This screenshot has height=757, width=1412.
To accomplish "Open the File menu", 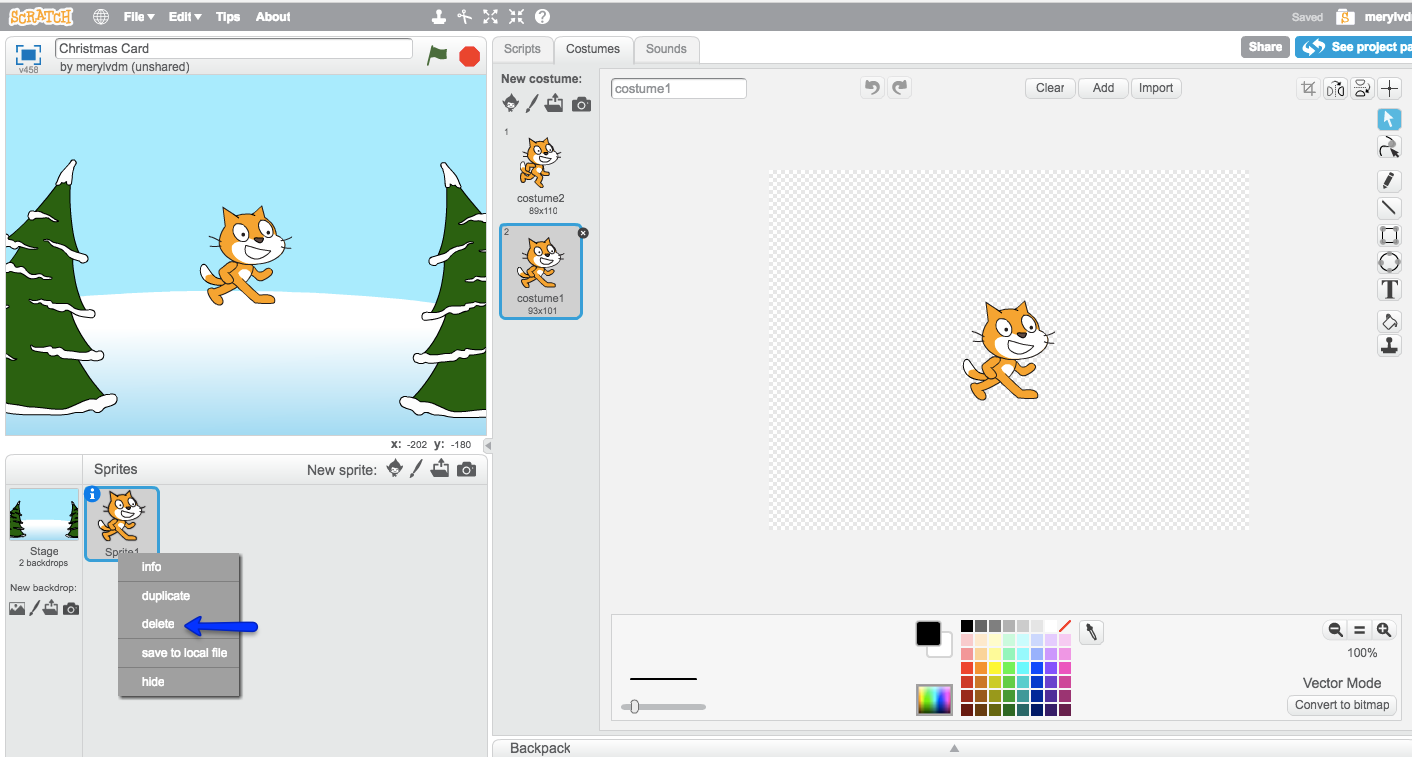I will pos(139,17).
